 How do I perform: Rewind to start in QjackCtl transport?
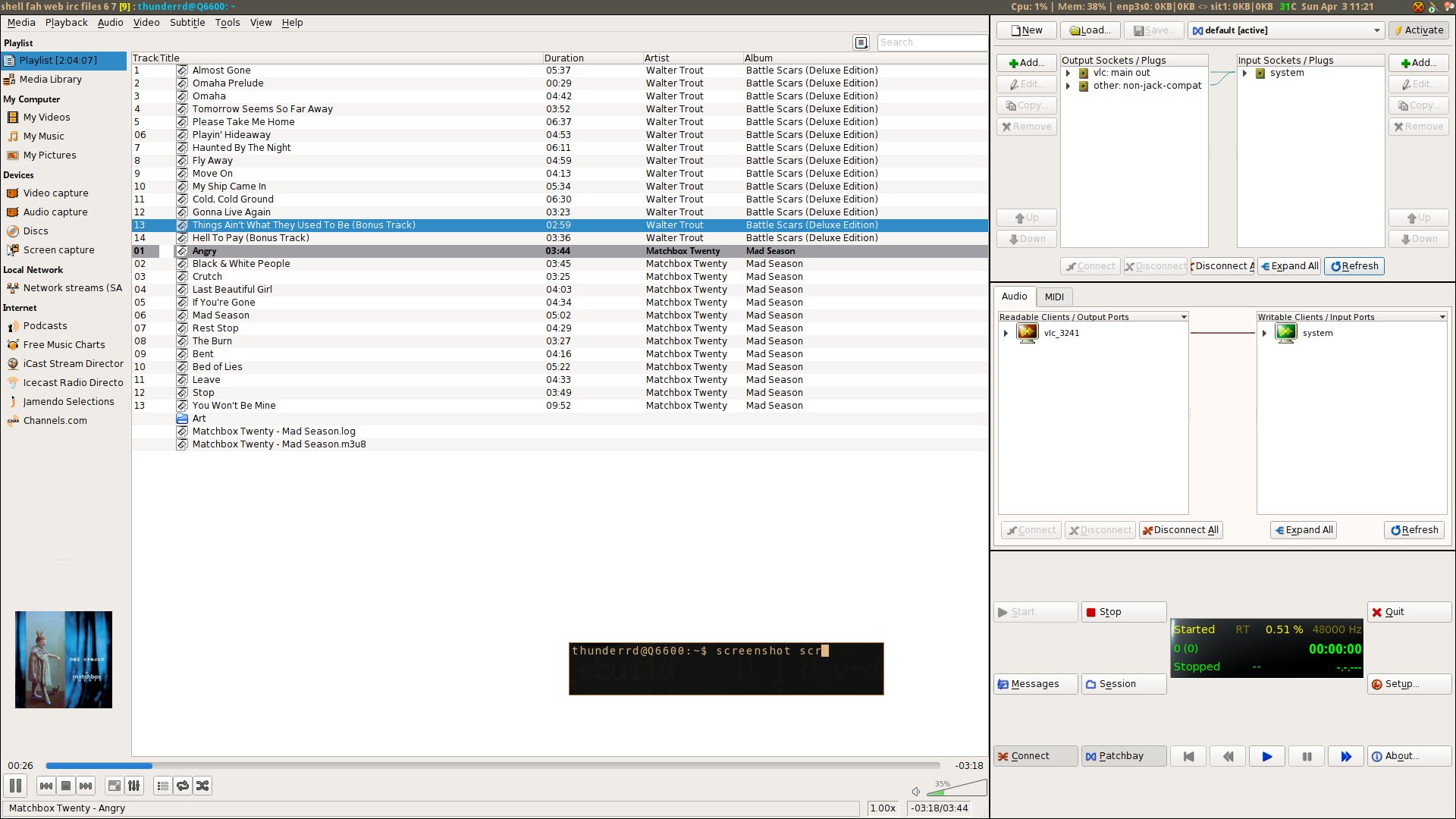1188,756
